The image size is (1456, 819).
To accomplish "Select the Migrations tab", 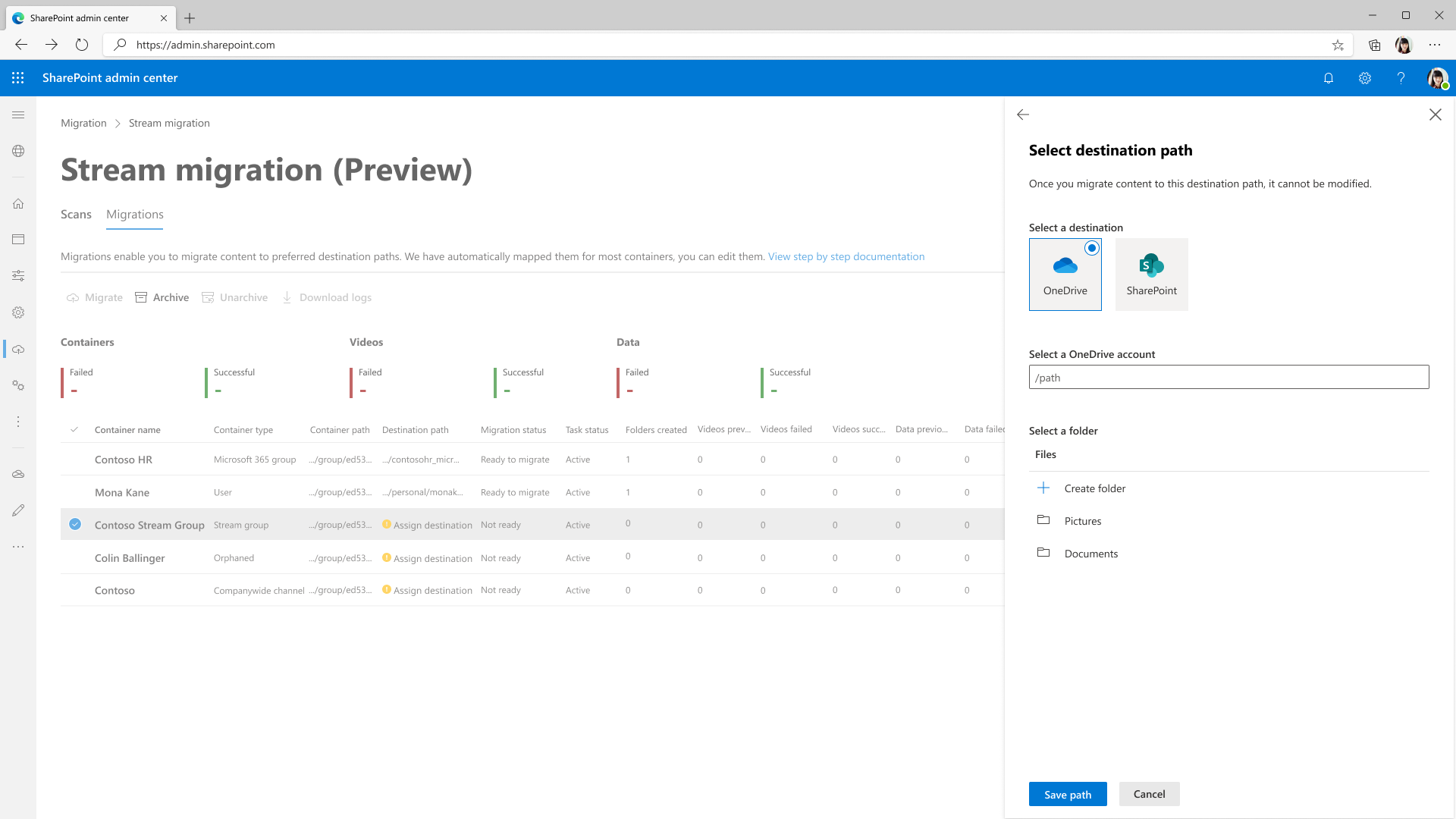I will pos(134,214).
